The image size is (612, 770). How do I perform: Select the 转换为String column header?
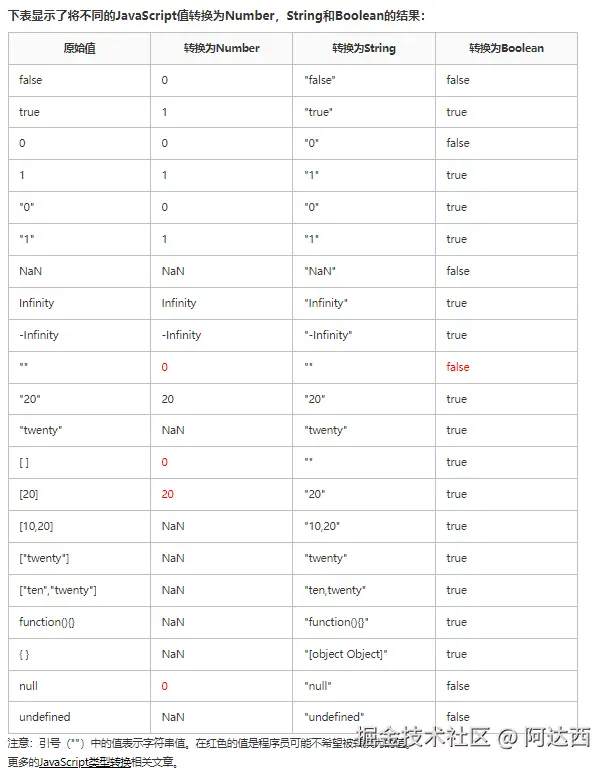pos(364,48)
